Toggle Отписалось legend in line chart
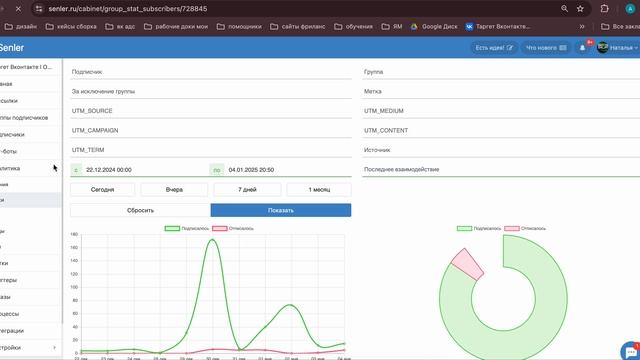The image size is (640, 360). (x=233, y=229)
